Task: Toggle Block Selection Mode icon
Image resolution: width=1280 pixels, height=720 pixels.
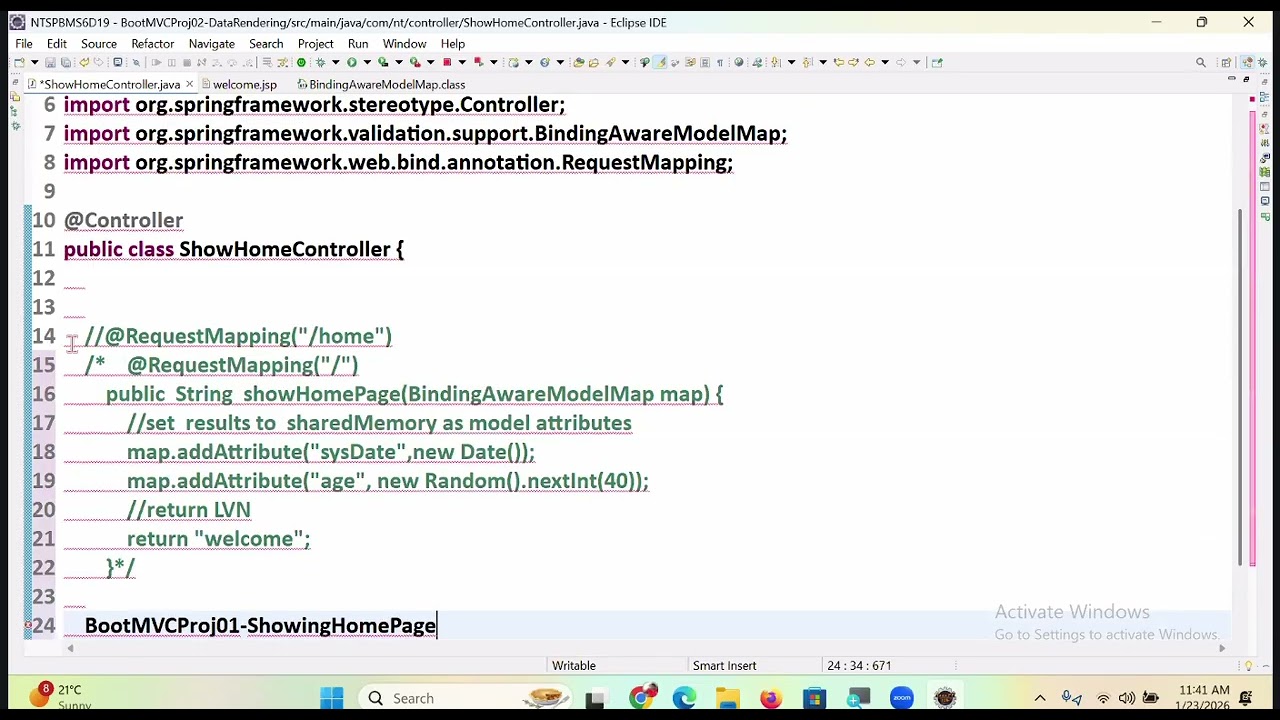Action: 705,62
